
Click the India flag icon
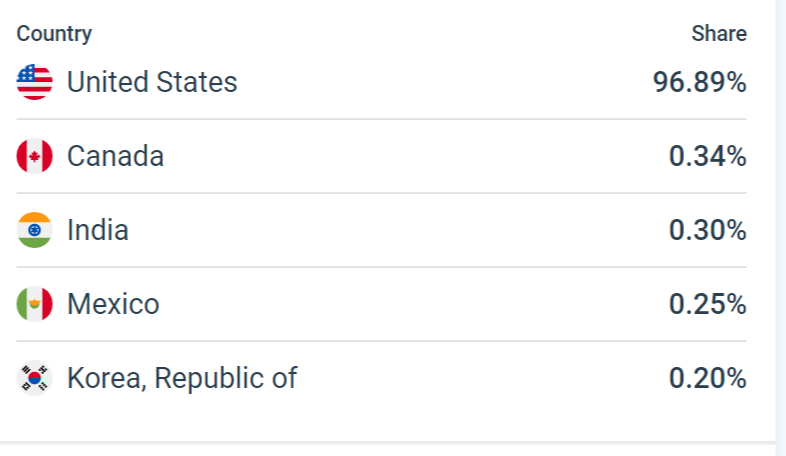click(x=34, y=230)
